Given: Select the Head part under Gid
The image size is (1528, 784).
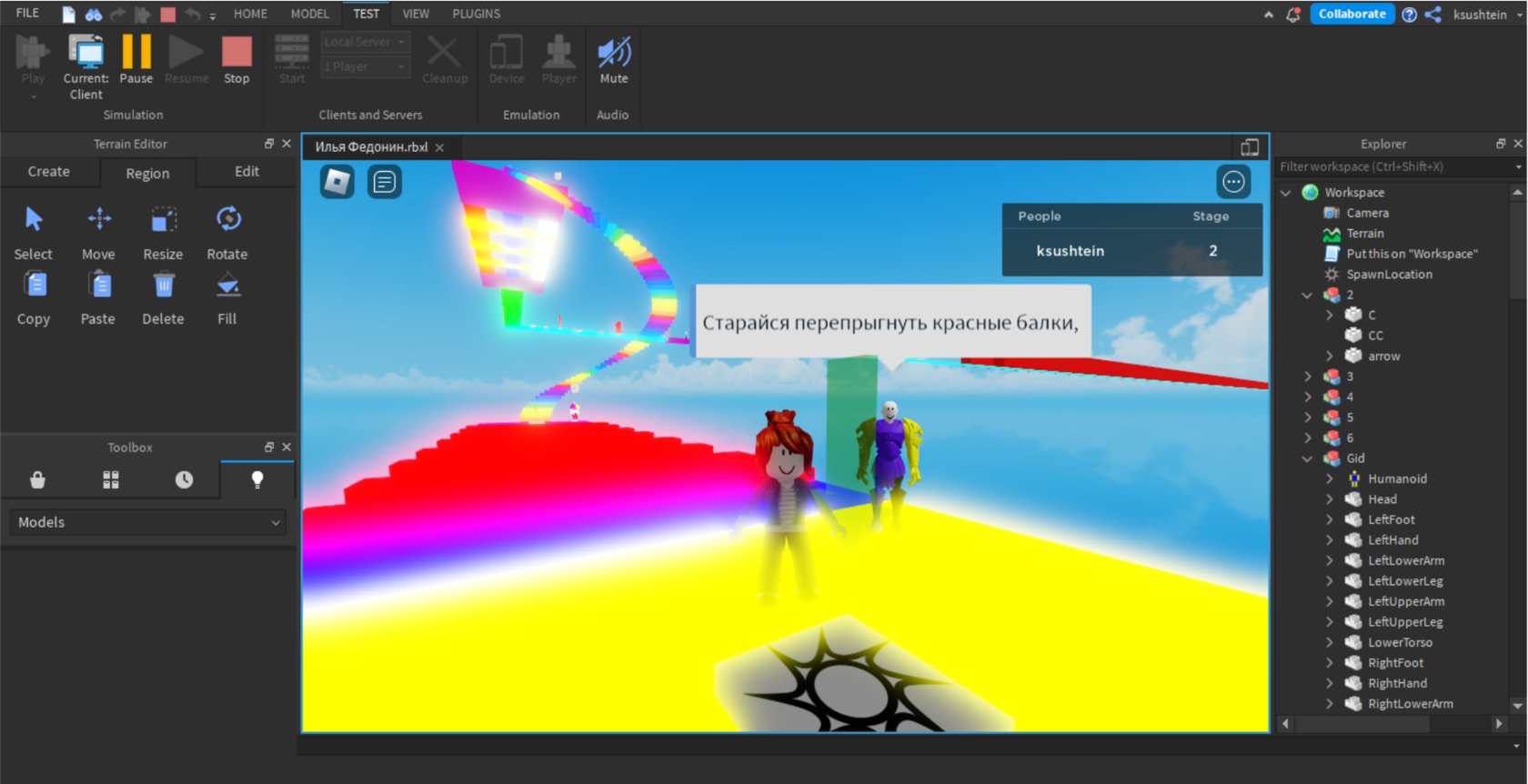Looking at the screenshot, I should coord(1382,499).
